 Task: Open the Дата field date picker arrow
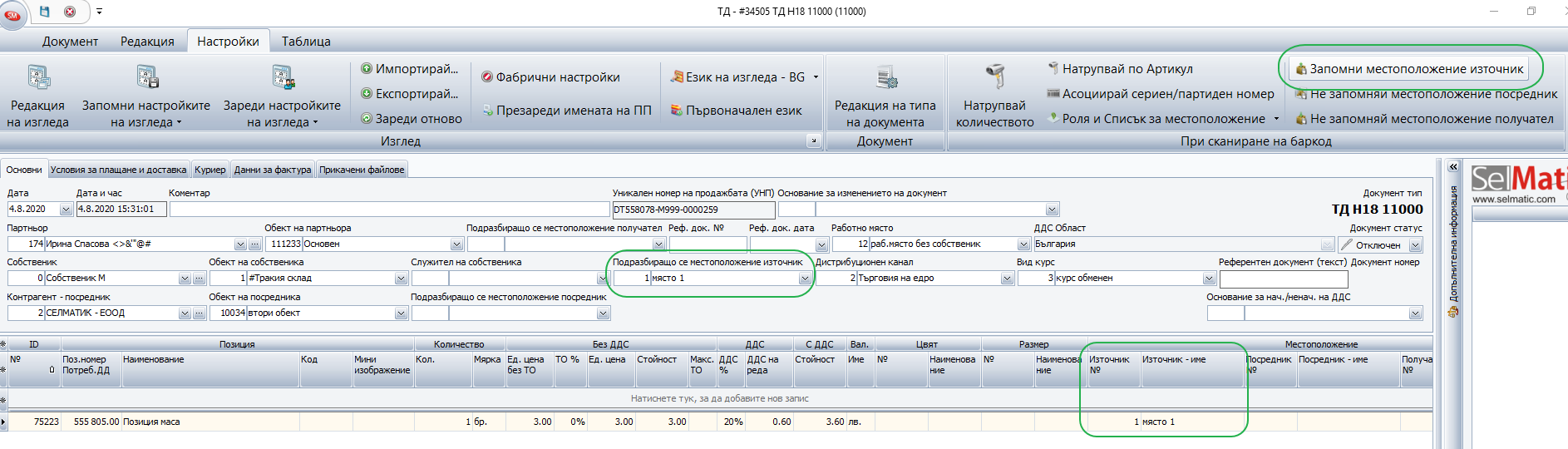[66, 210]
